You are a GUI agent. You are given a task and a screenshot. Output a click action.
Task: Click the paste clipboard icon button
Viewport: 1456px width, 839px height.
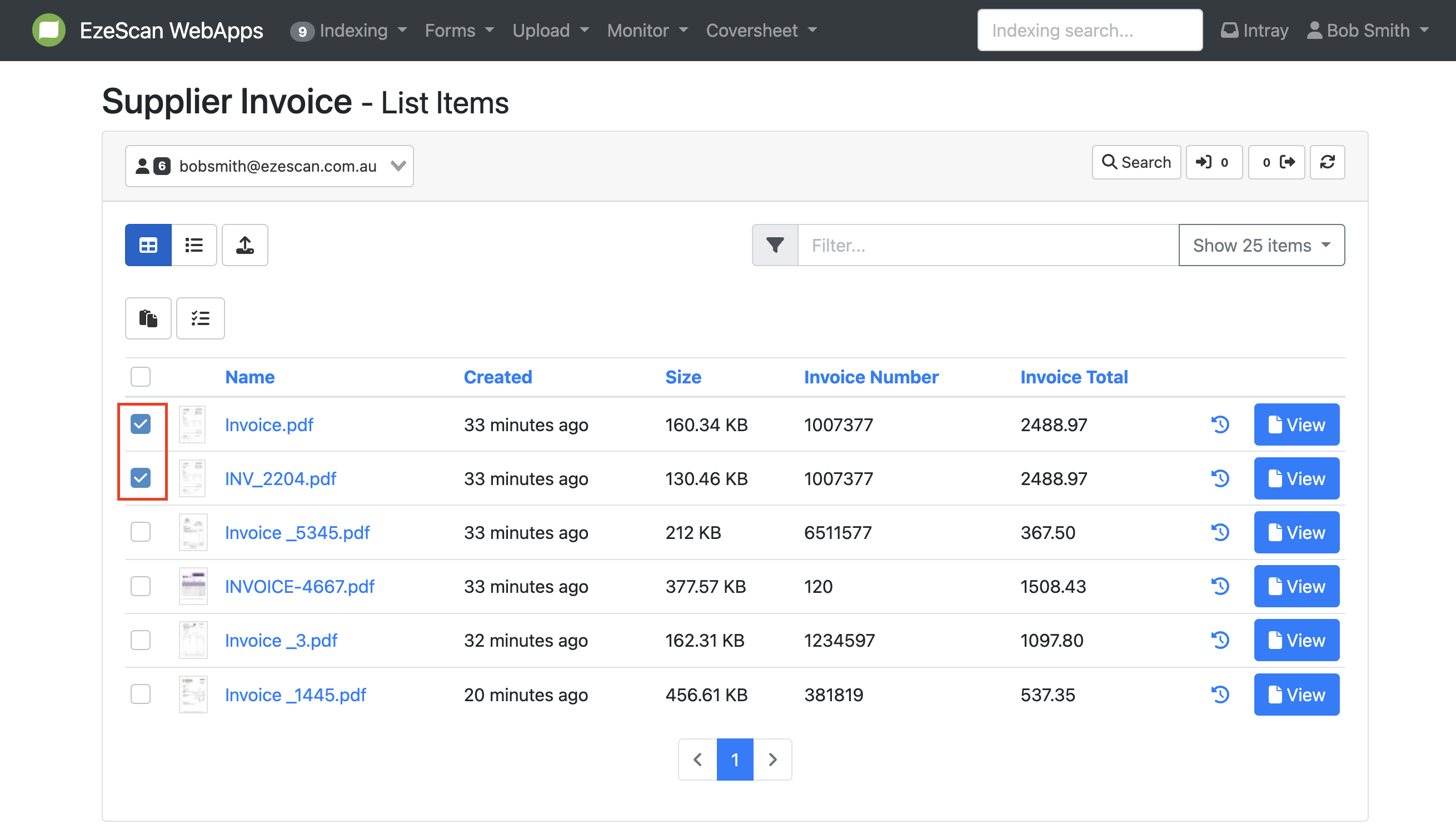148,318
